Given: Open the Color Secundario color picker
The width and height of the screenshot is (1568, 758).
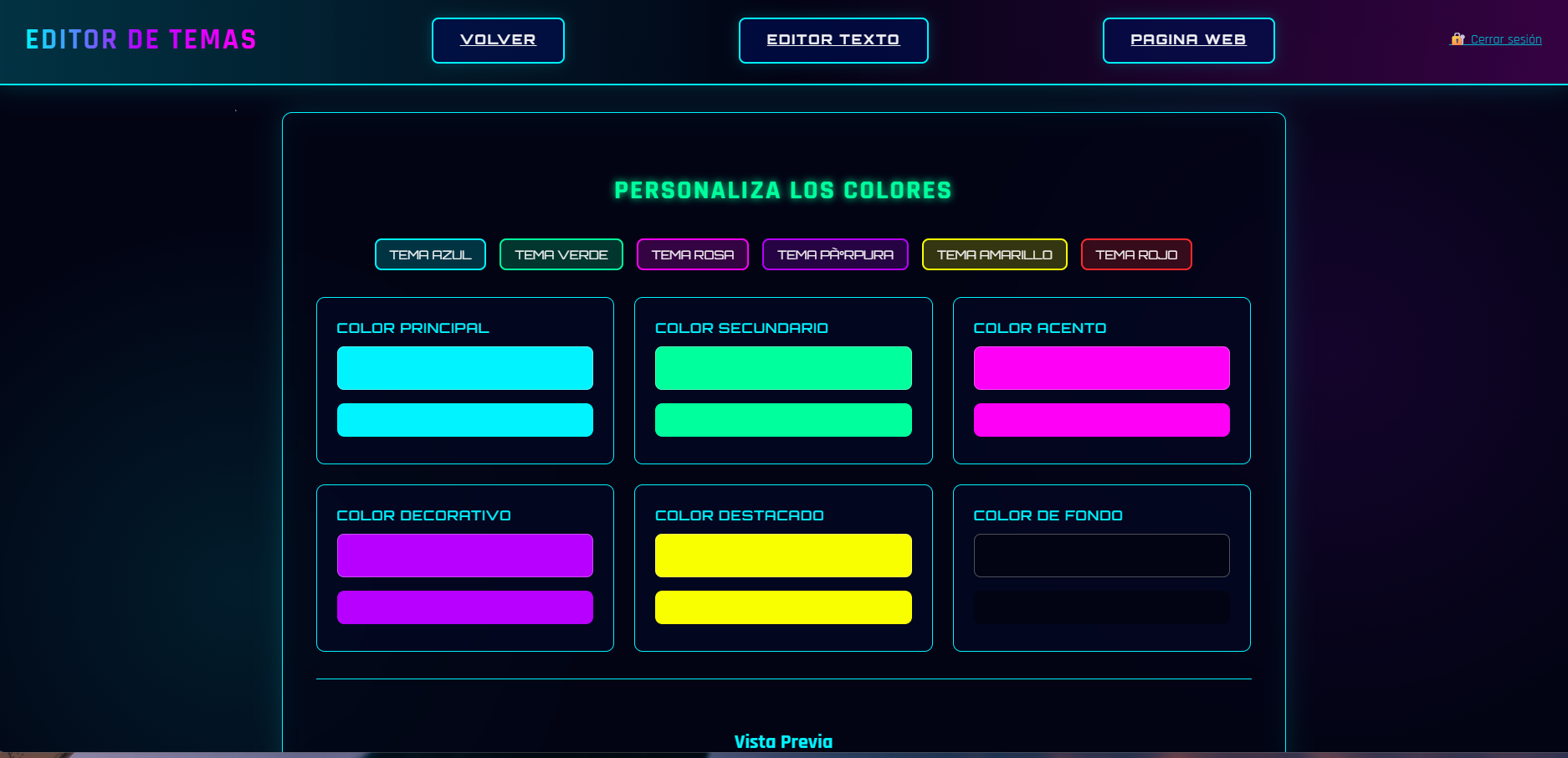Looking at the screenshot, I should tap(783, 367).
